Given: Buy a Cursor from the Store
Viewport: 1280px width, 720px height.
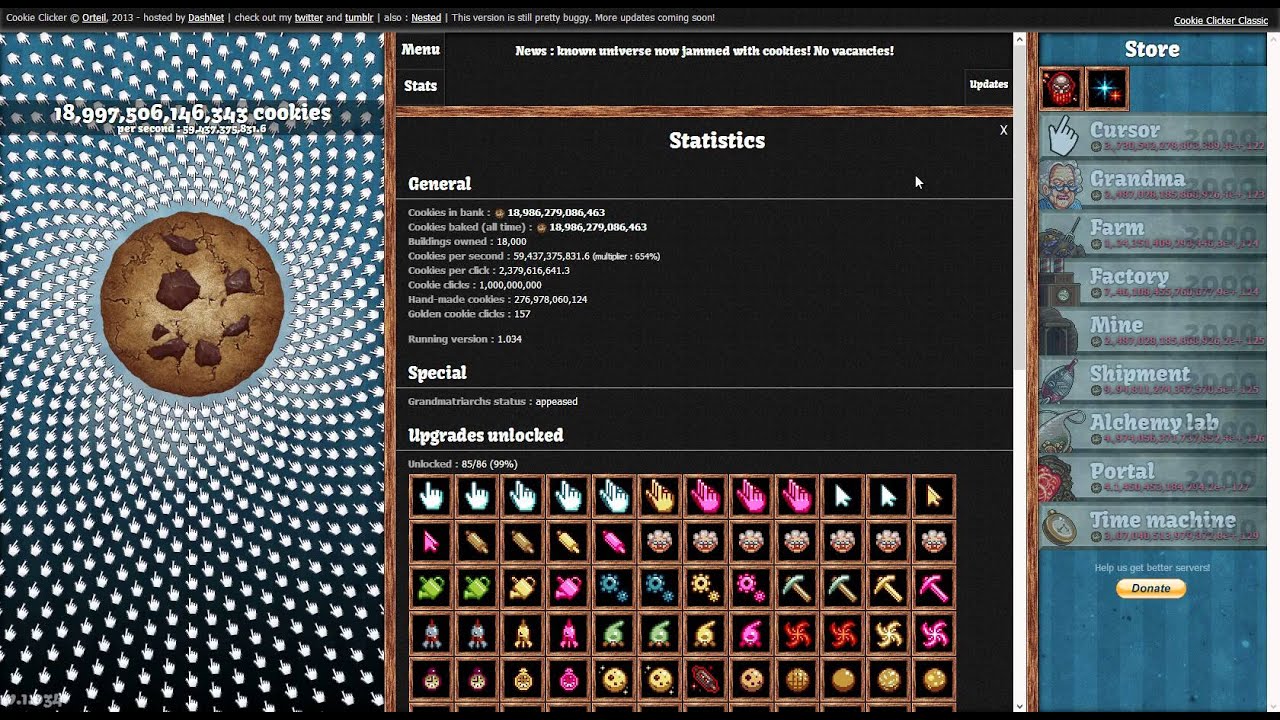Looking at the screenshot, I should coord(1152,137).
